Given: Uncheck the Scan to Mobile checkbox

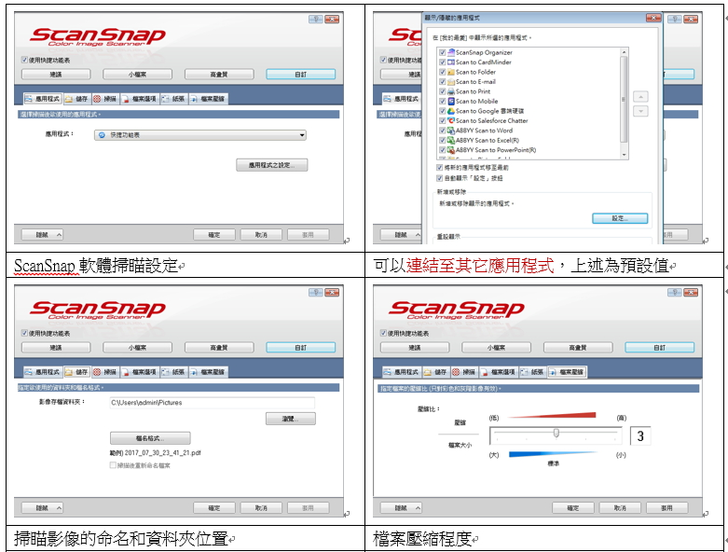Looking at the screenshot, I should click(x=442, y=101).
